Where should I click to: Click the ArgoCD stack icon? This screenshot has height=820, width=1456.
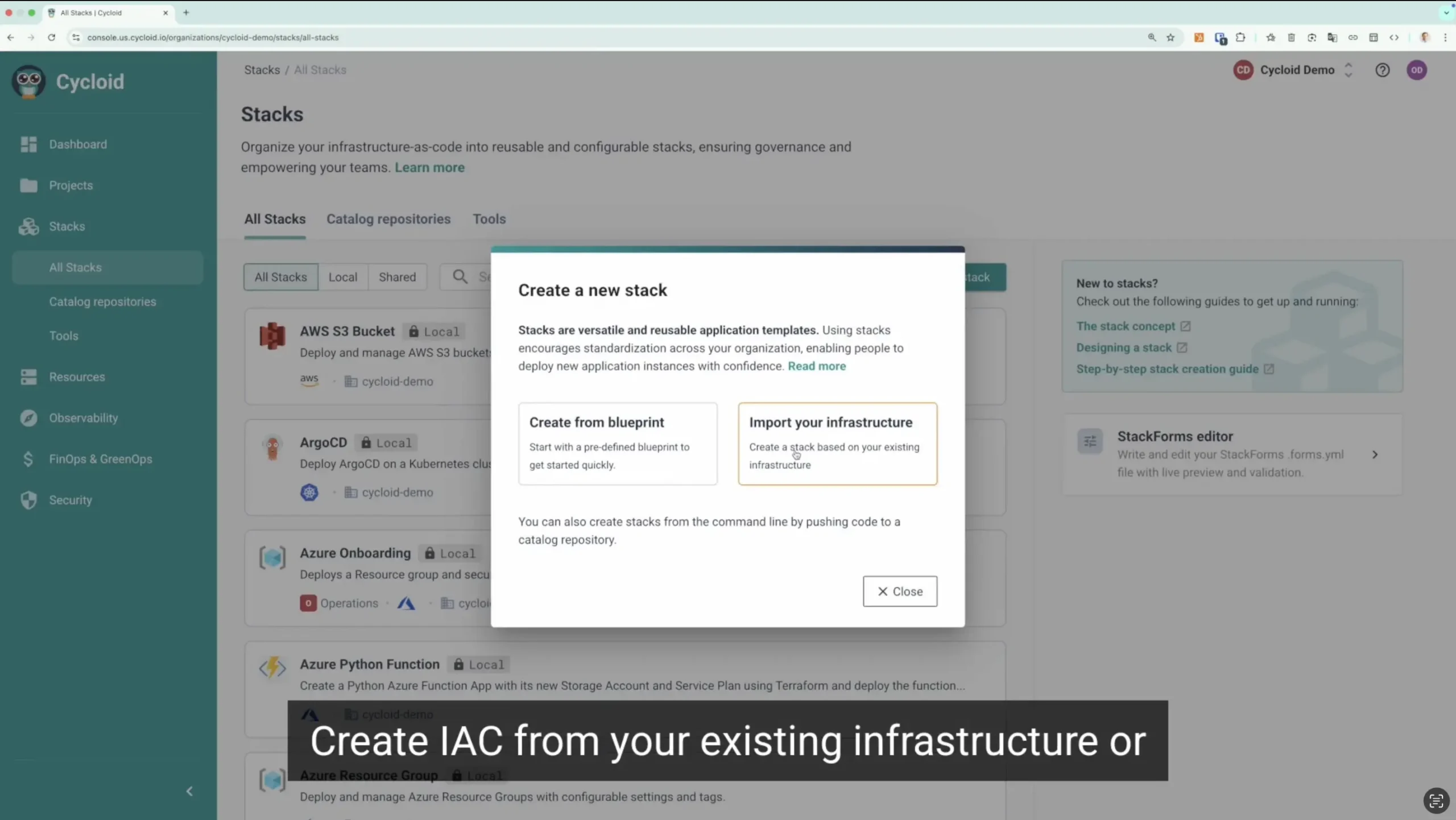(272, 447)
